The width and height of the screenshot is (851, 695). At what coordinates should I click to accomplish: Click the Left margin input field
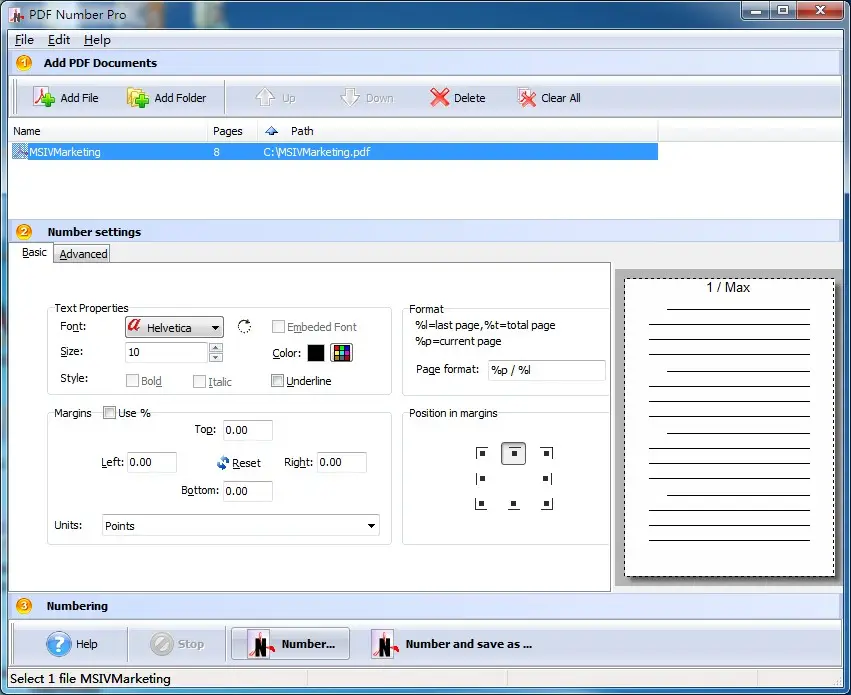point(151,462)
